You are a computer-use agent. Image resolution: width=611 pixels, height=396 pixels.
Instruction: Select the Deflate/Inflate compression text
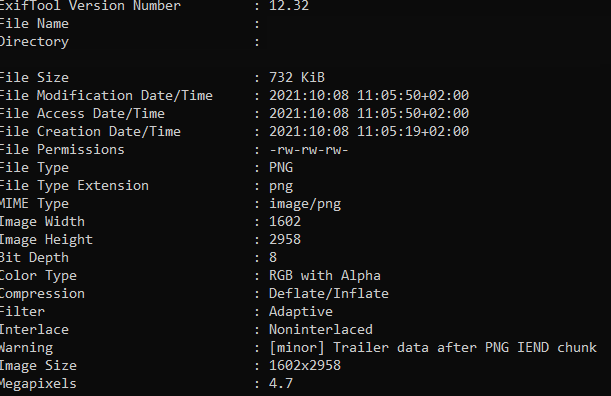click(x=328, y=293)
